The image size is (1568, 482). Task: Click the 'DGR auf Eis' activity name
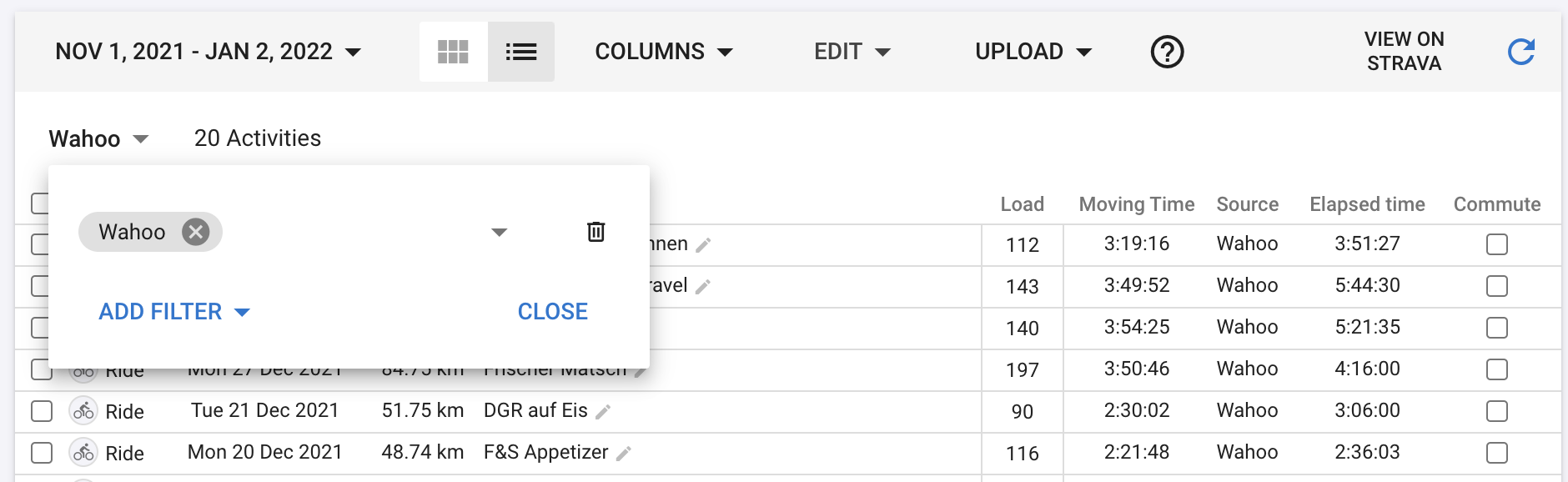pos(535,410)
